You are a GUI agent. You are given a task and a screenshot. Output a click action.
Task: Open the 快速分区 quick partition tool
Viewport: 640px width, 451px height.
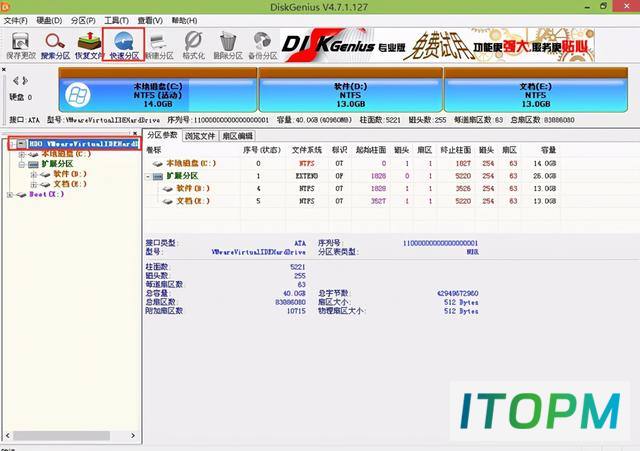pyautogui.click(x=124, y=46)
